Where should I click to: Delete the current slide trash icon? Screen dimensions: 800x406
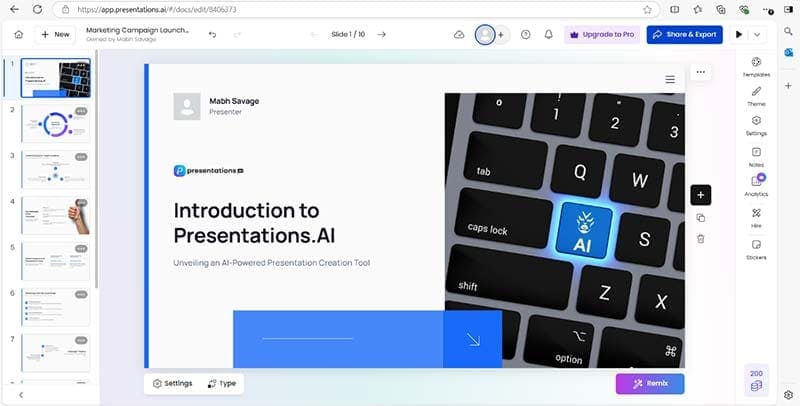(701, 238)
